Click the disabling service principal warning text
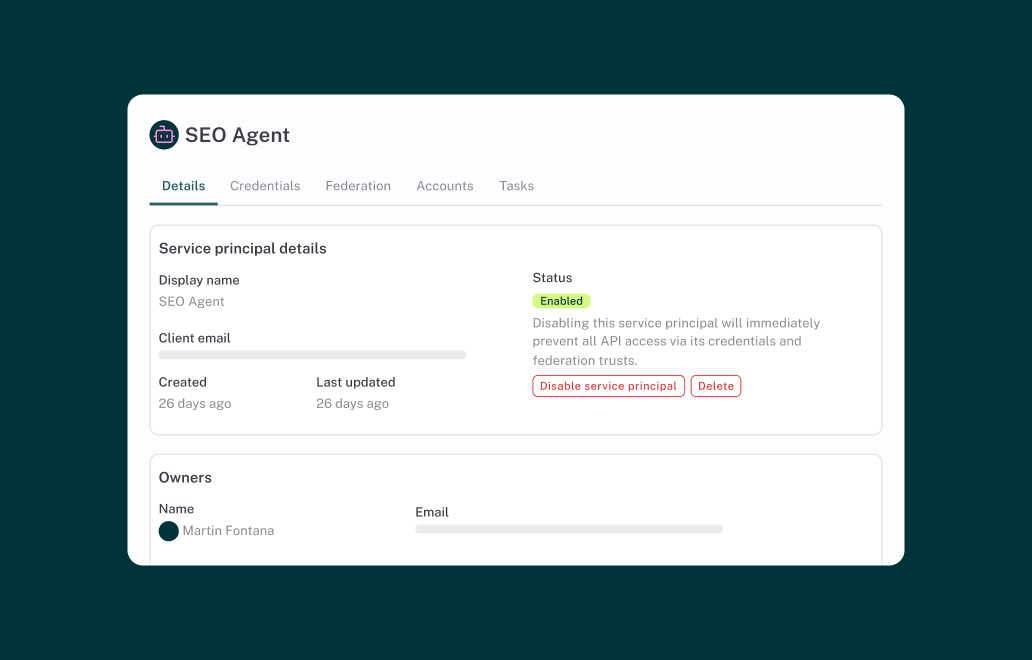The image size is (1032, 660). pos(677,342)
